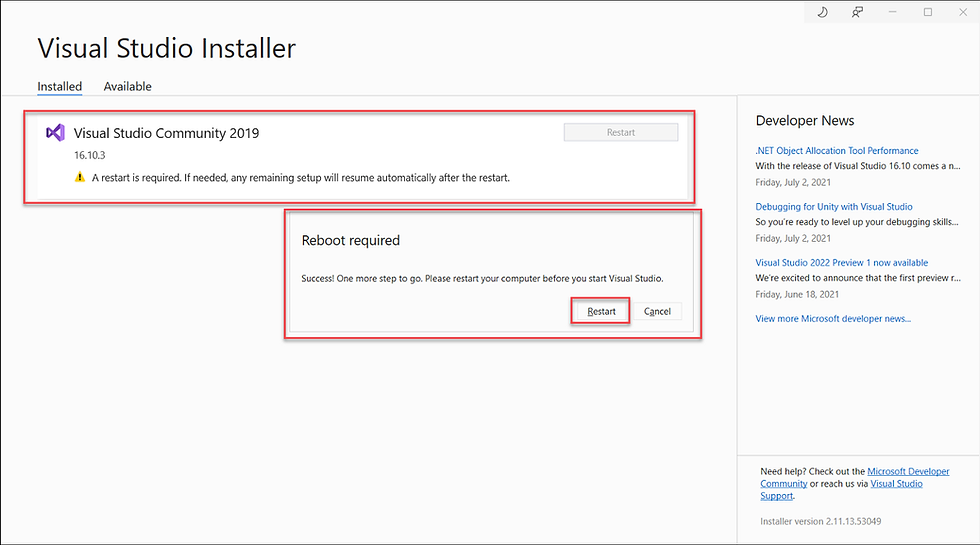The image size is (980, 545).
Task: Maximize the Visual Studio Installer window
Action: 928,12
